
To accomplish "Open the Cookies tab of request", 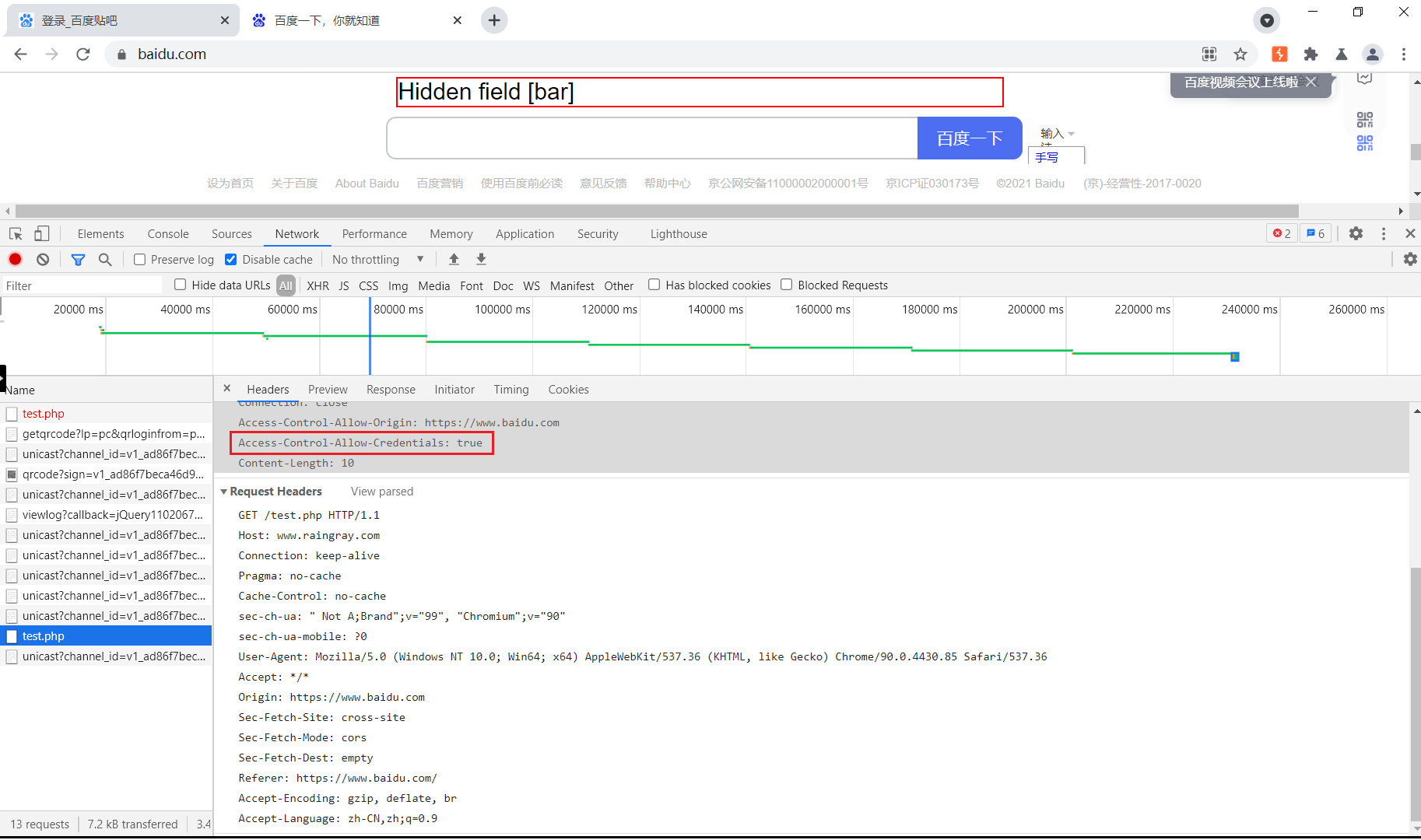I will tap(568, 389).
